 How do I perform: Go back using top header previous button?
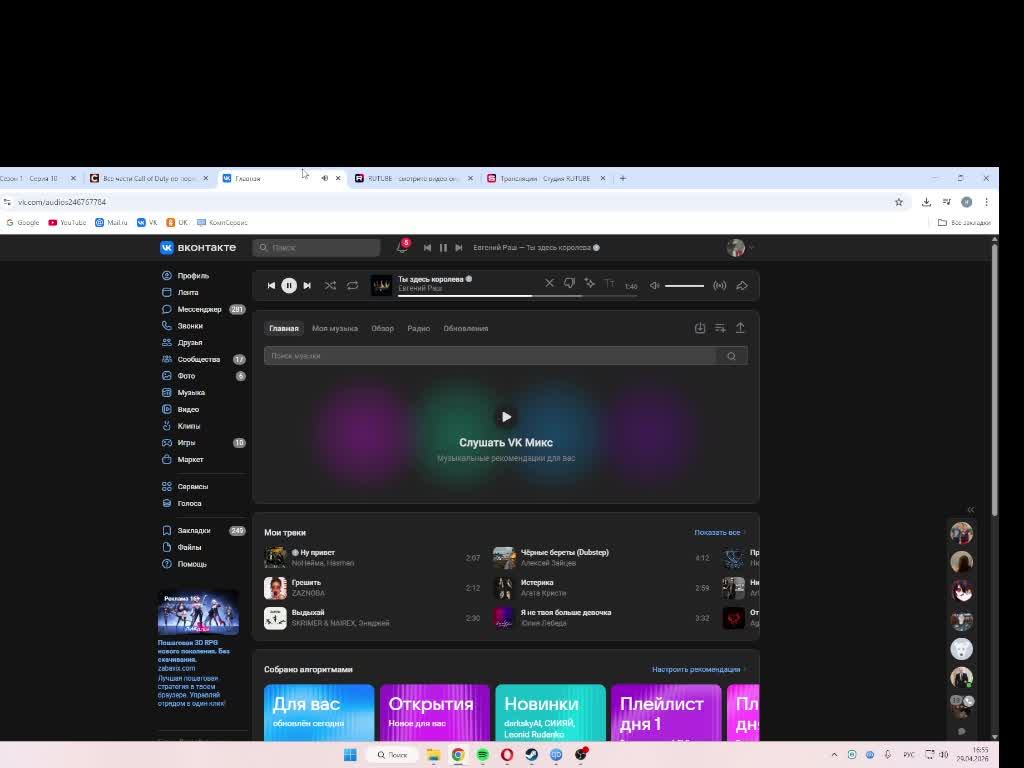click(x=427, y=248)
